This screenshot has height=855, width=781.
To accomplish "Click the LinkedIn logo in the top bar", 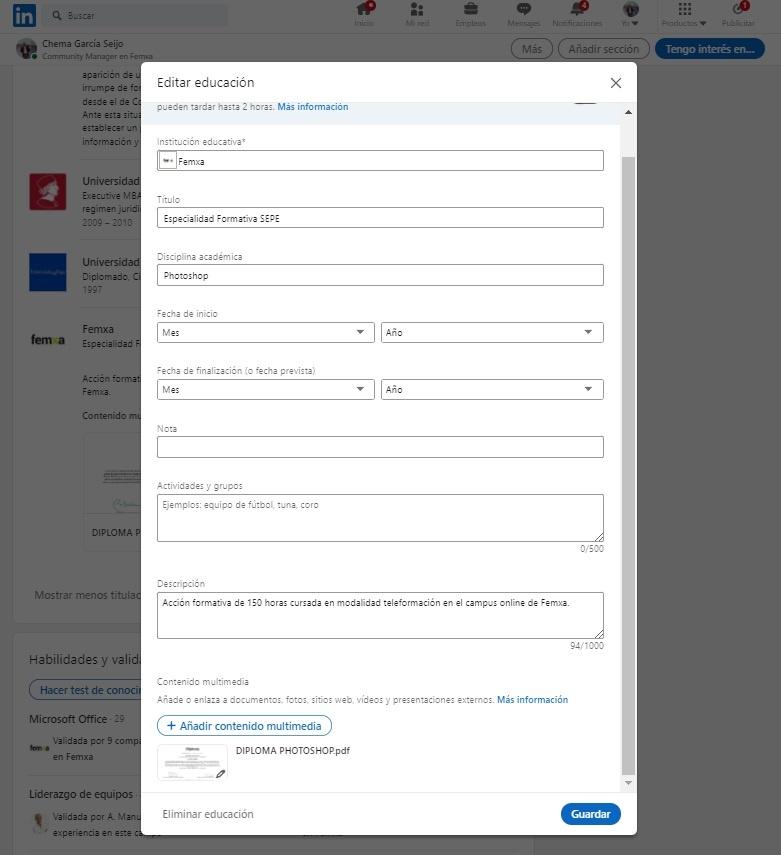I will click(x=24, y=15).
